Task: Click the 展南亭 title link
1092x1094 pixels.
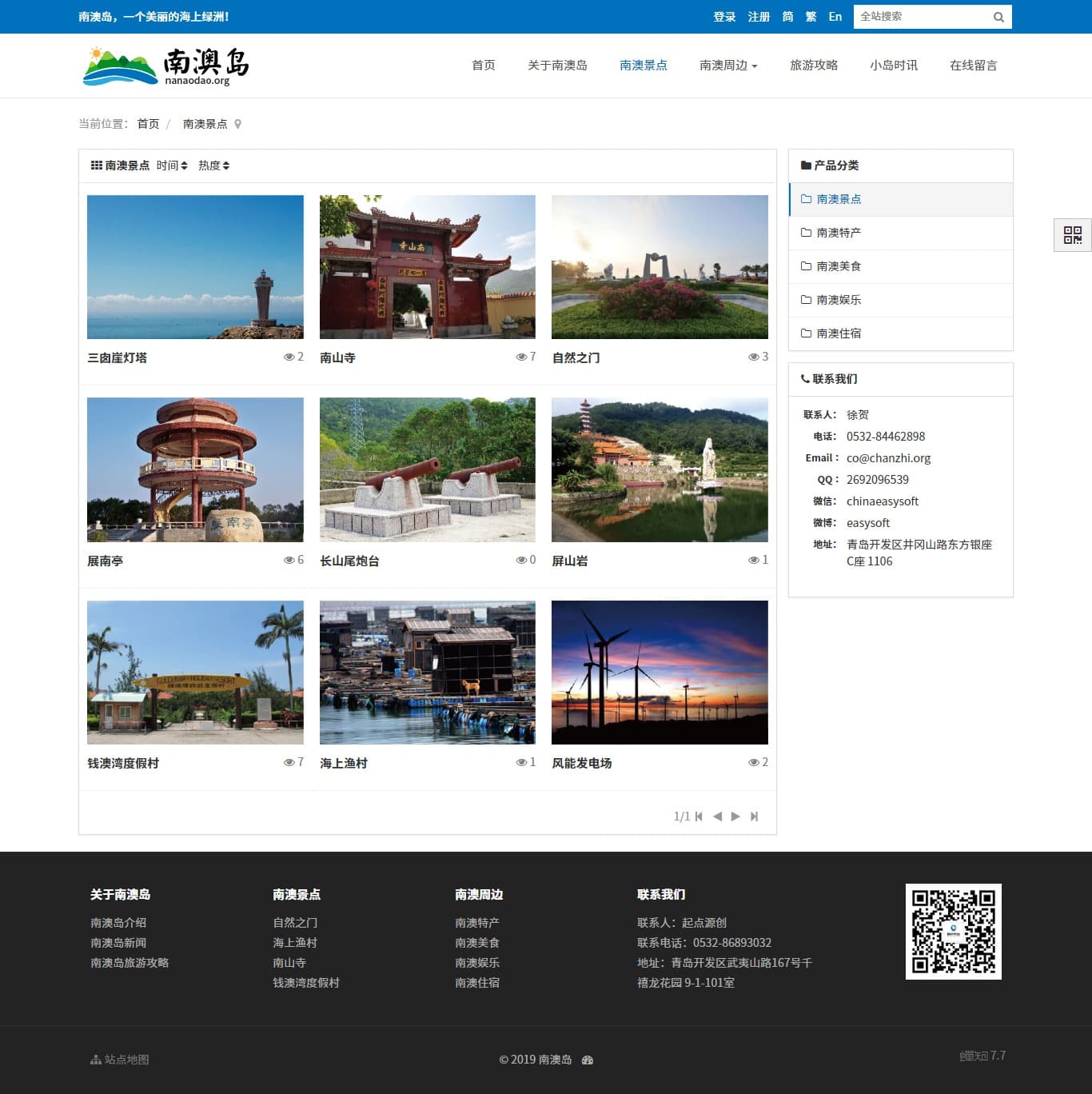Action: click(105, 561)
